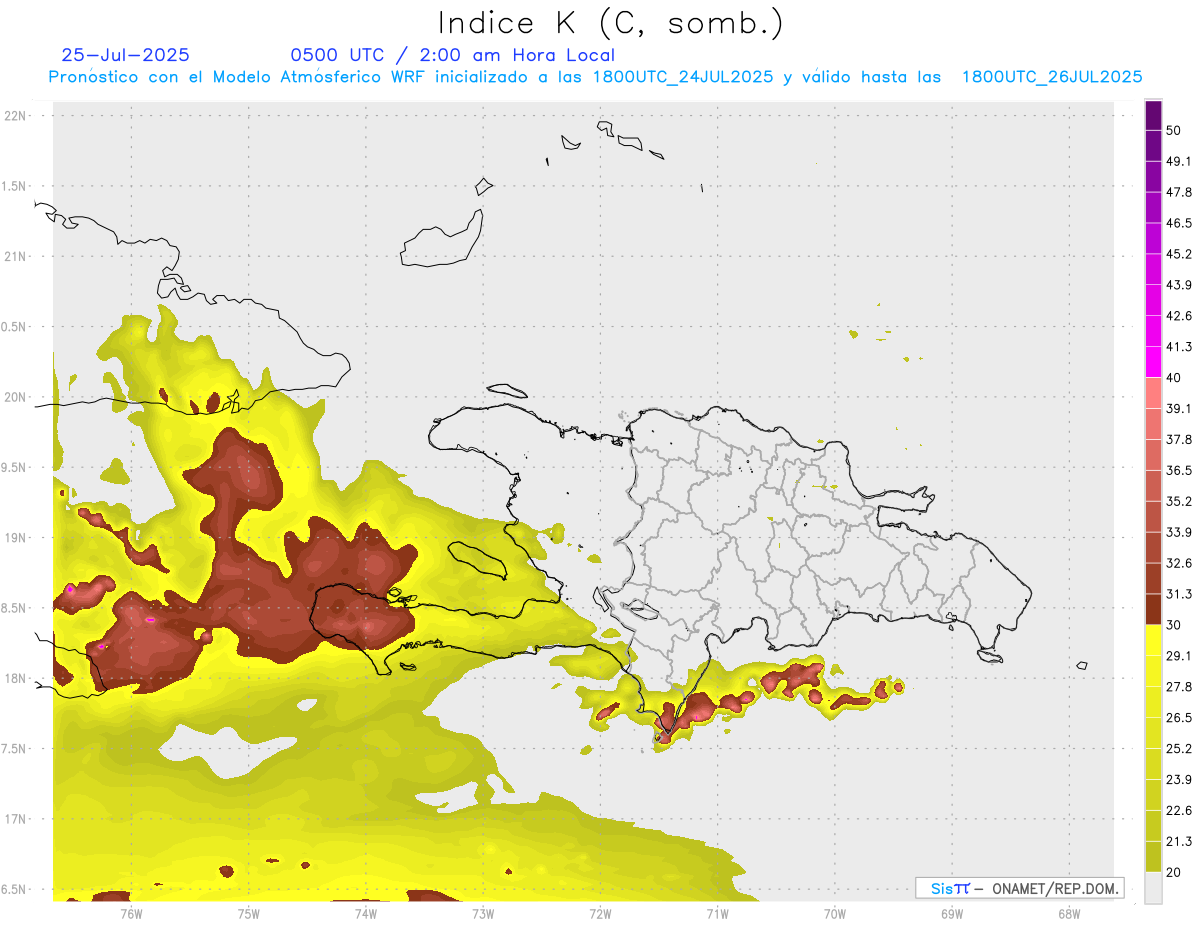Click longitude label "69W"
This screenshot has width=1200, height=927.
(952, 913)
